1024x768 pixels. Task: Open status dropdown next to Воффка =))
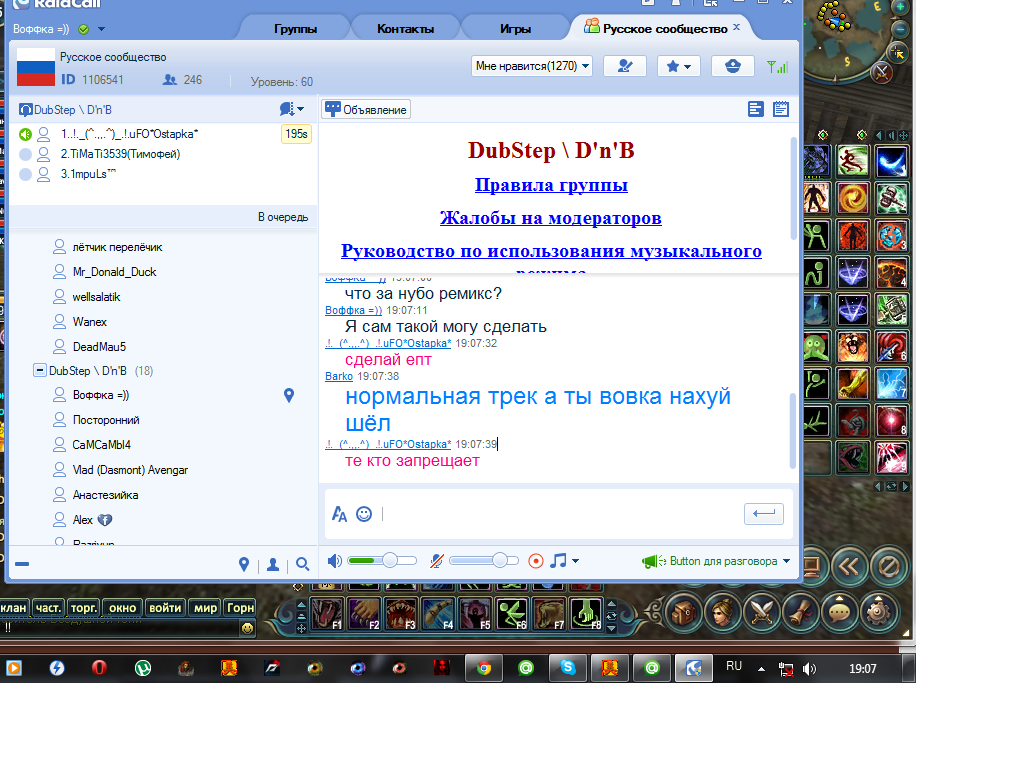click(x=101, y=29)
